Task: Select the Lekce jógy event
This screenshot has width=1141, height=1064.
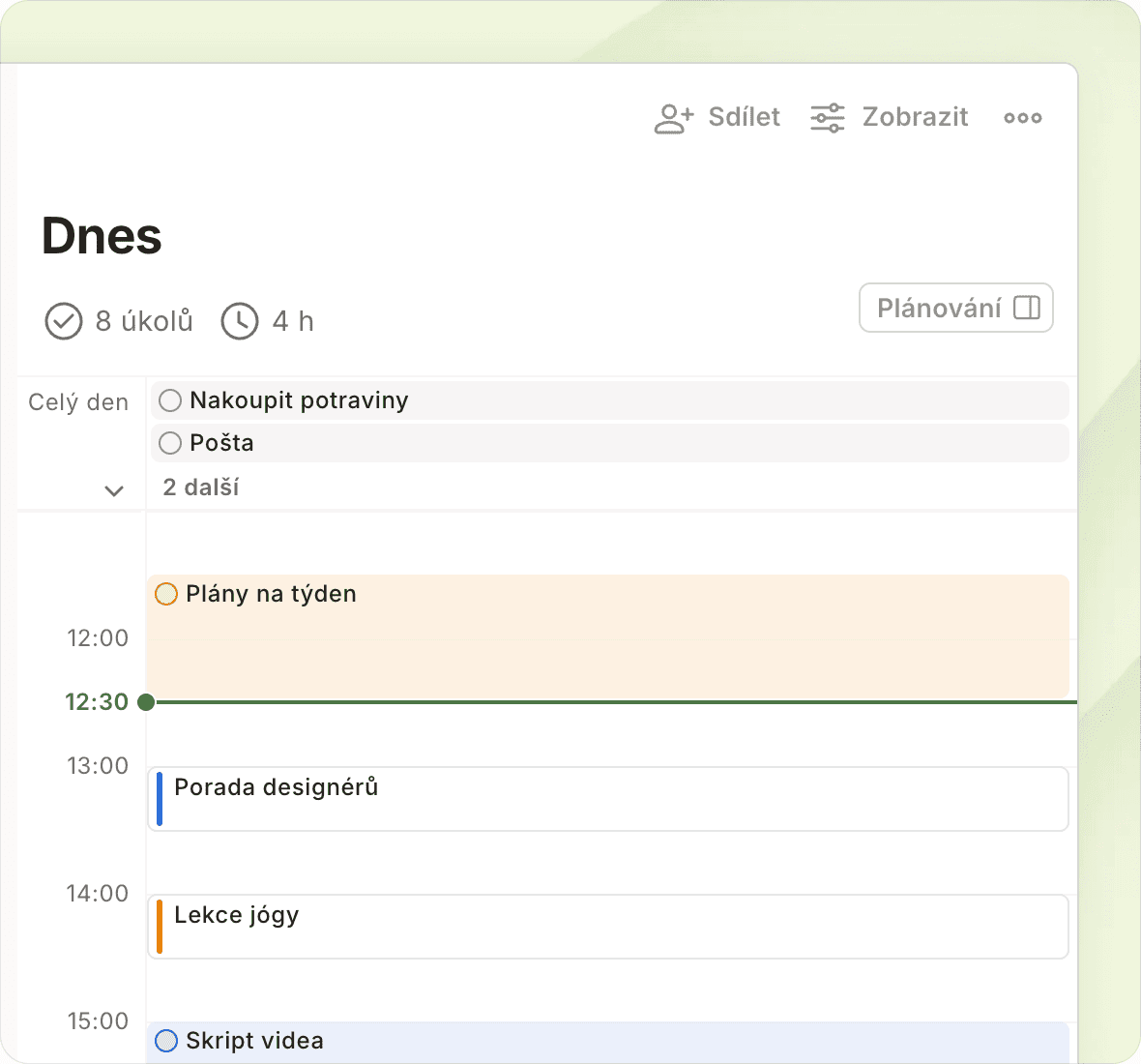Action: (609, 927)
